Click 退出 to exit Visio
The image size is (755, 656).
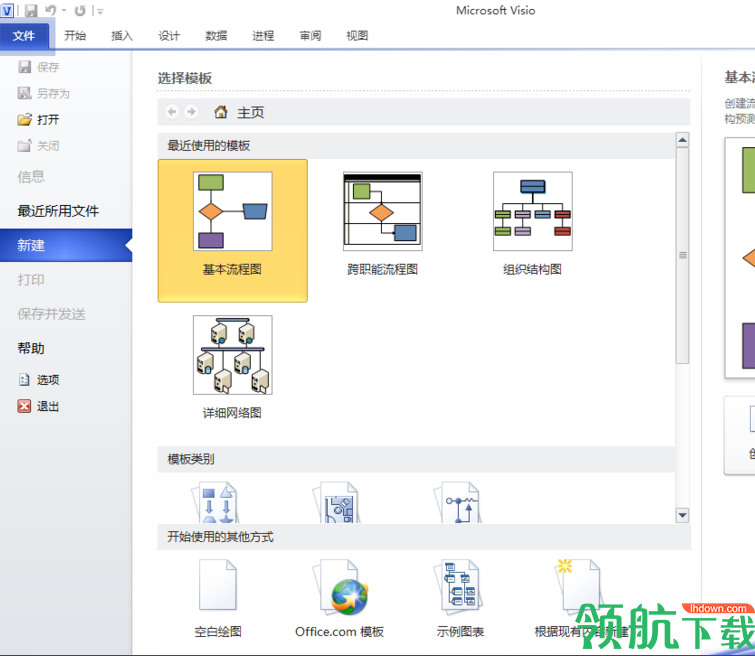click(x=48, y=406)
